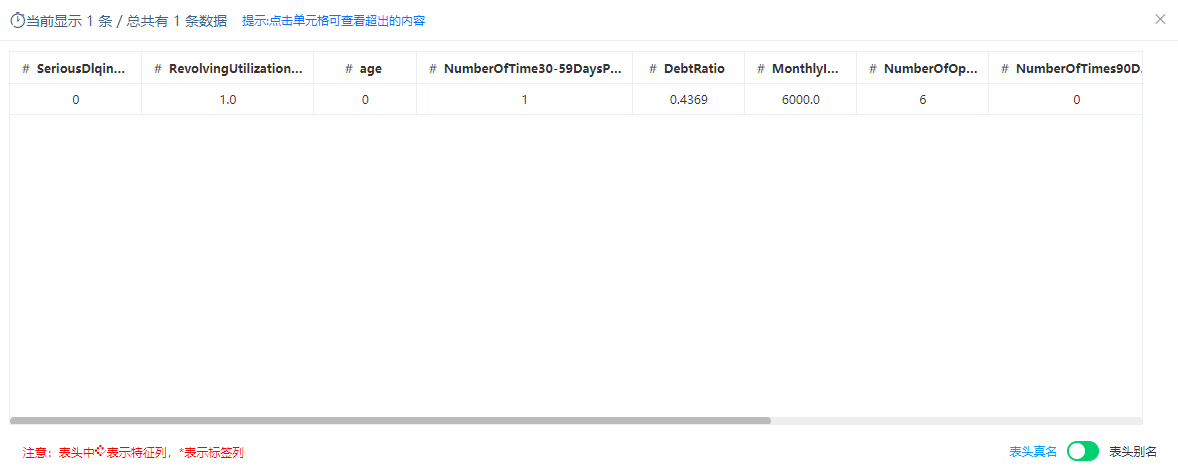Click the hash icon of age column

tap(349, 69)
